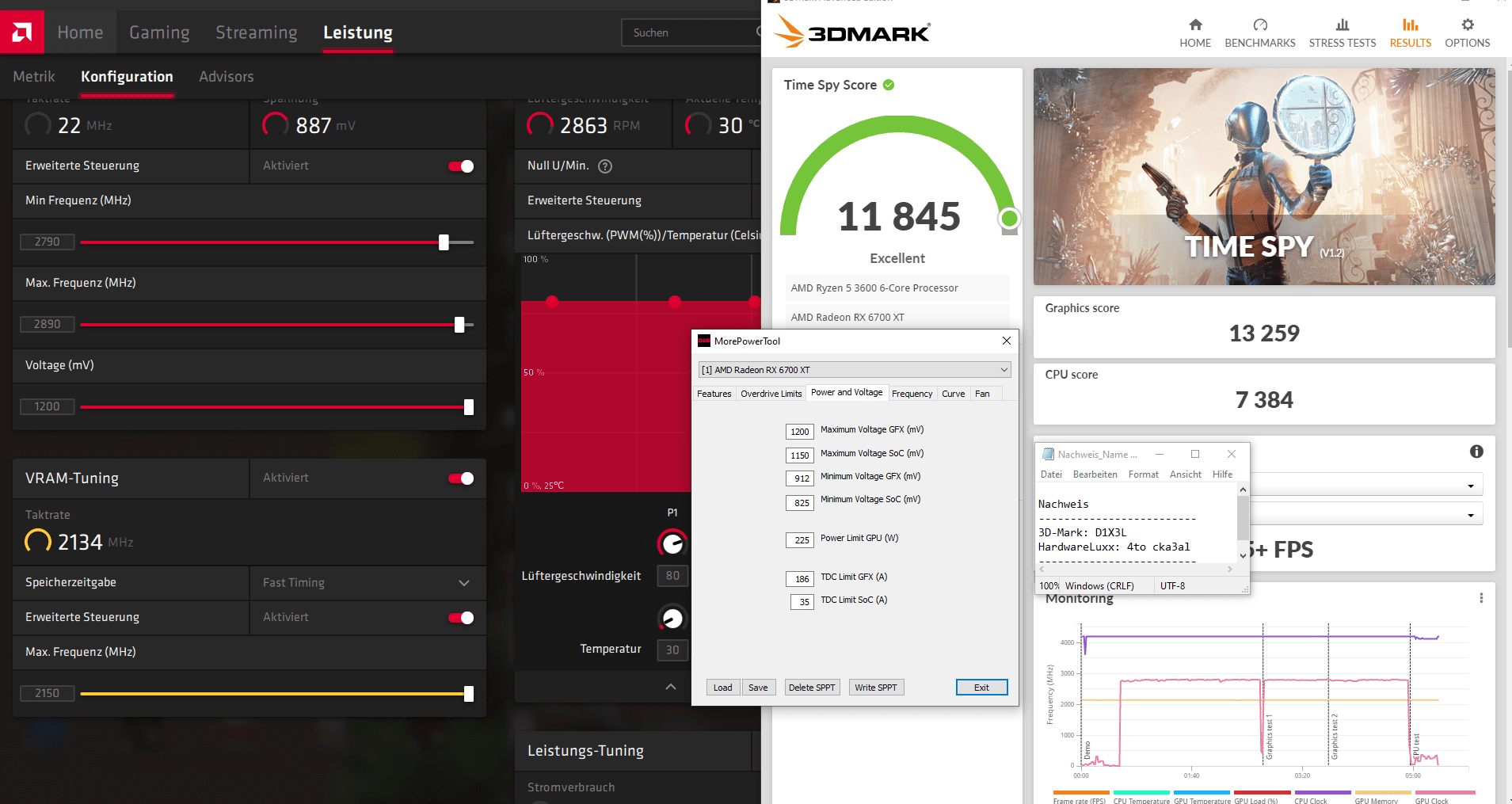Click VRAM Max. Frequenz slider handle
Screen dimensions: 1512x804
click(x=469, y=694)
